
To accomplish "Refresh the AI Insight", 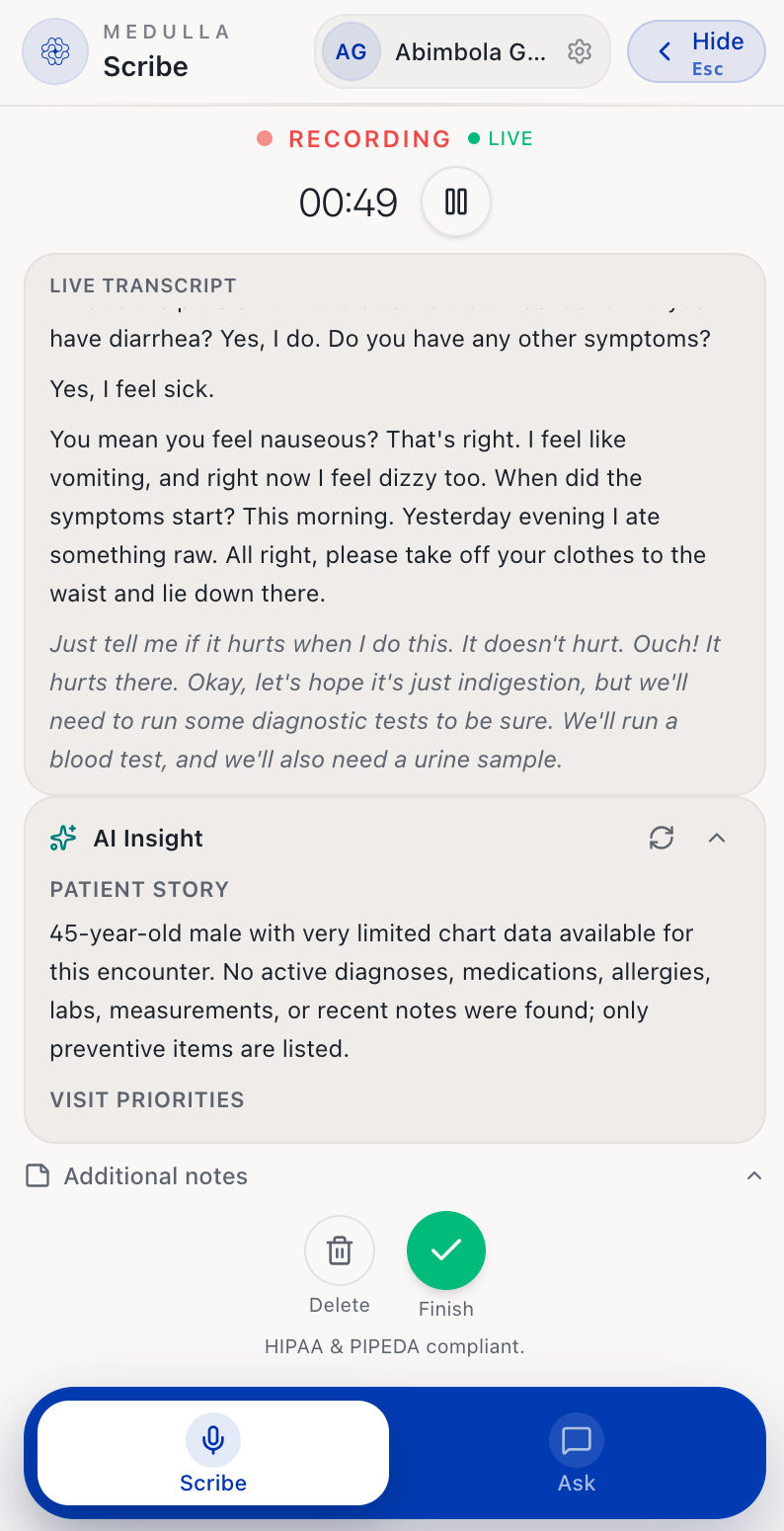I will [662, 838].
